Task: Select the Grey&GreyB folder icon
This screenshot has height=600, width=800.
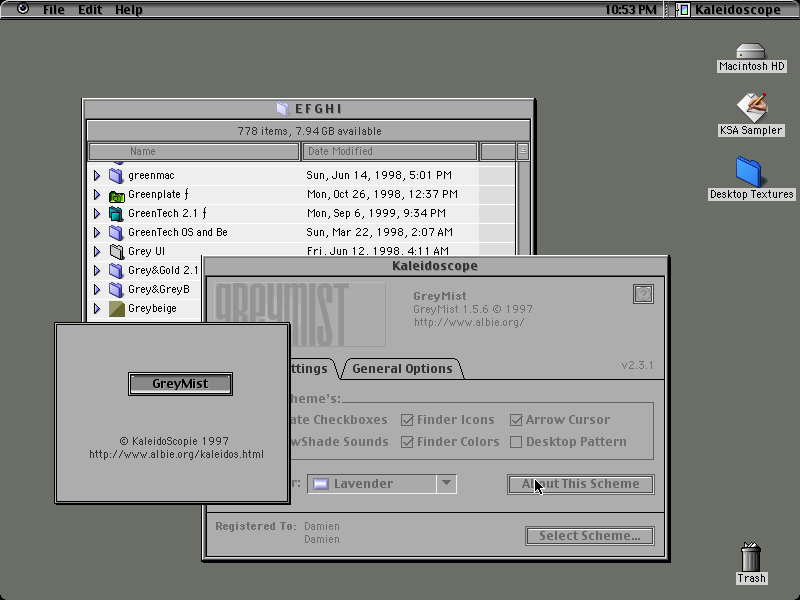Action: tap(116, 289)
